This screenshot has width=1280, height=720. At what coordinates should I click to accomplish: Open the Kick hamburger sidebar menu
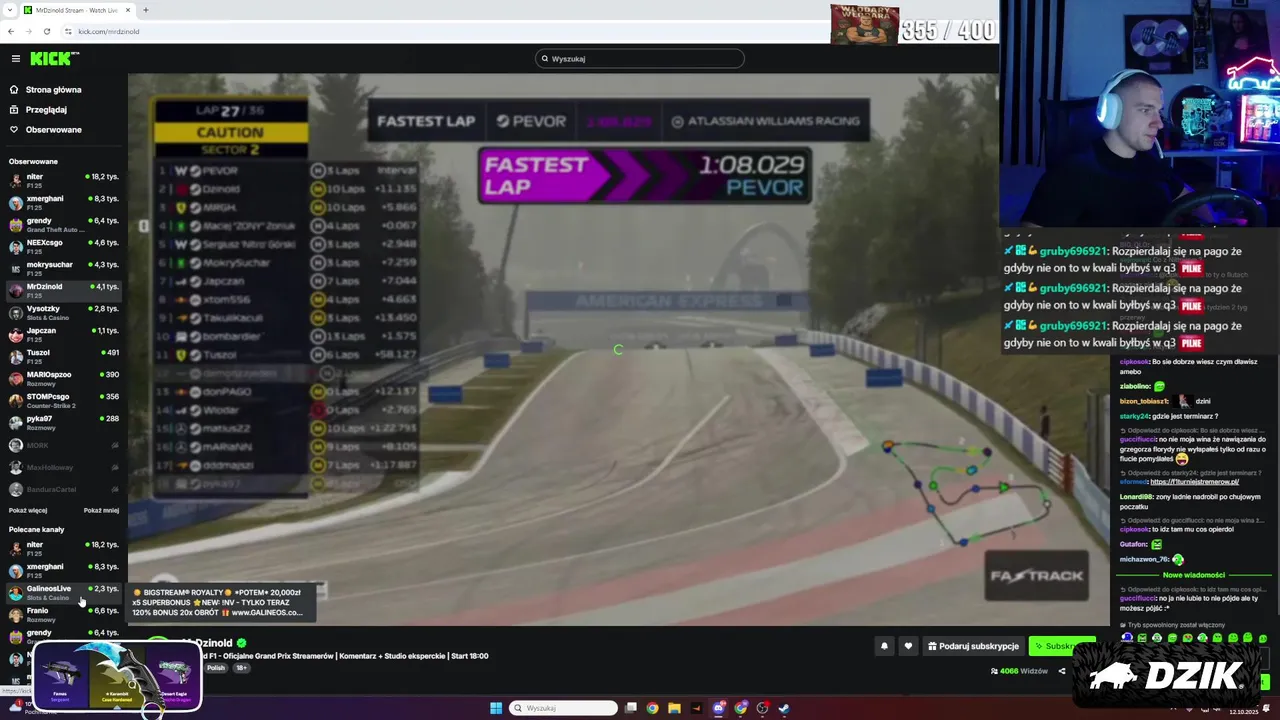click(15, 59)
